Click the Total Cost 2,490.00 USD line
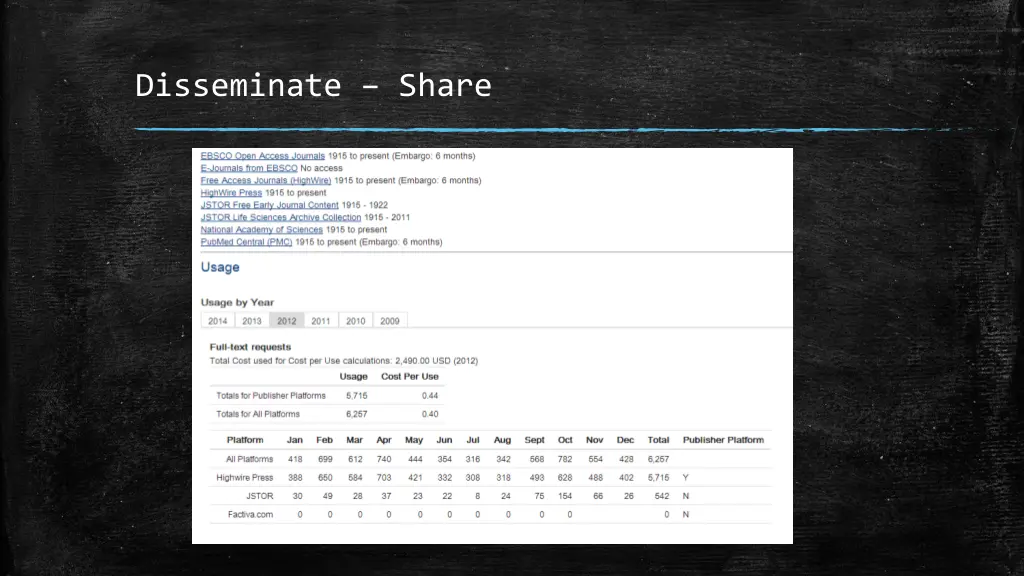Screen dimensions: 1024x576 344,360
